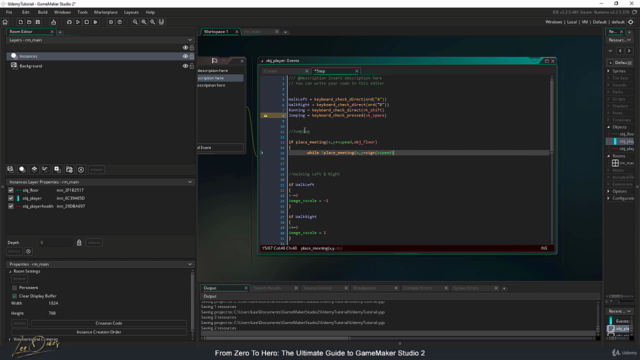
Task: Enable the Persistent room checkbox
Action: pos(15,288)
